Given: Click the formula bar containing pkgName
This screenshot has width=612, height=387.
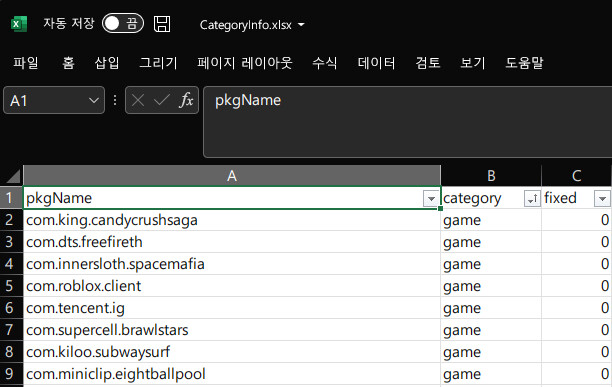Looking at the screenshot, I should [x=407, y=122].
